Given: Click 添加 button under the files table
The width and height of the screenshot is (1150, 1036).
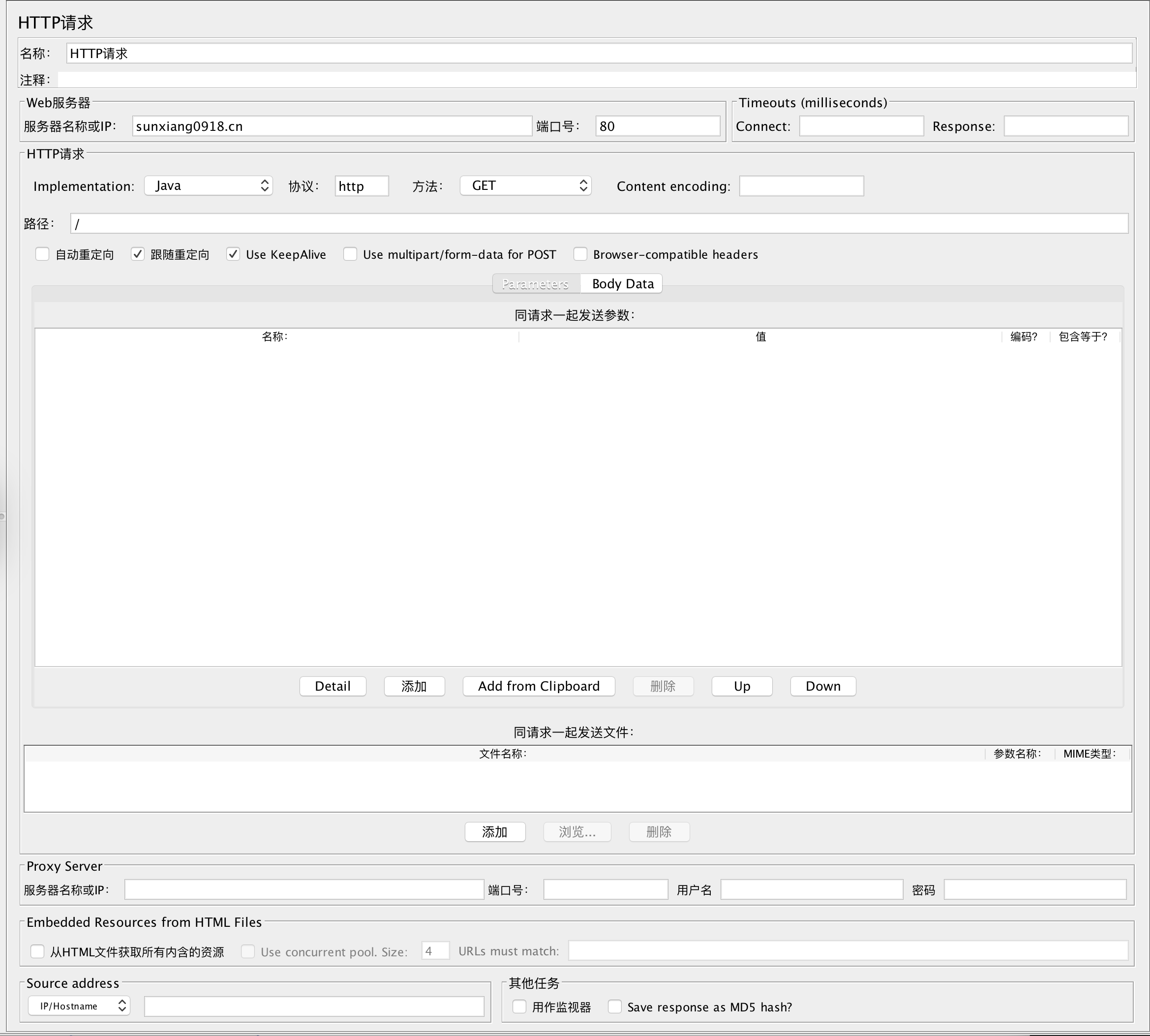Looking at the screenshot, I should point(494,832).
